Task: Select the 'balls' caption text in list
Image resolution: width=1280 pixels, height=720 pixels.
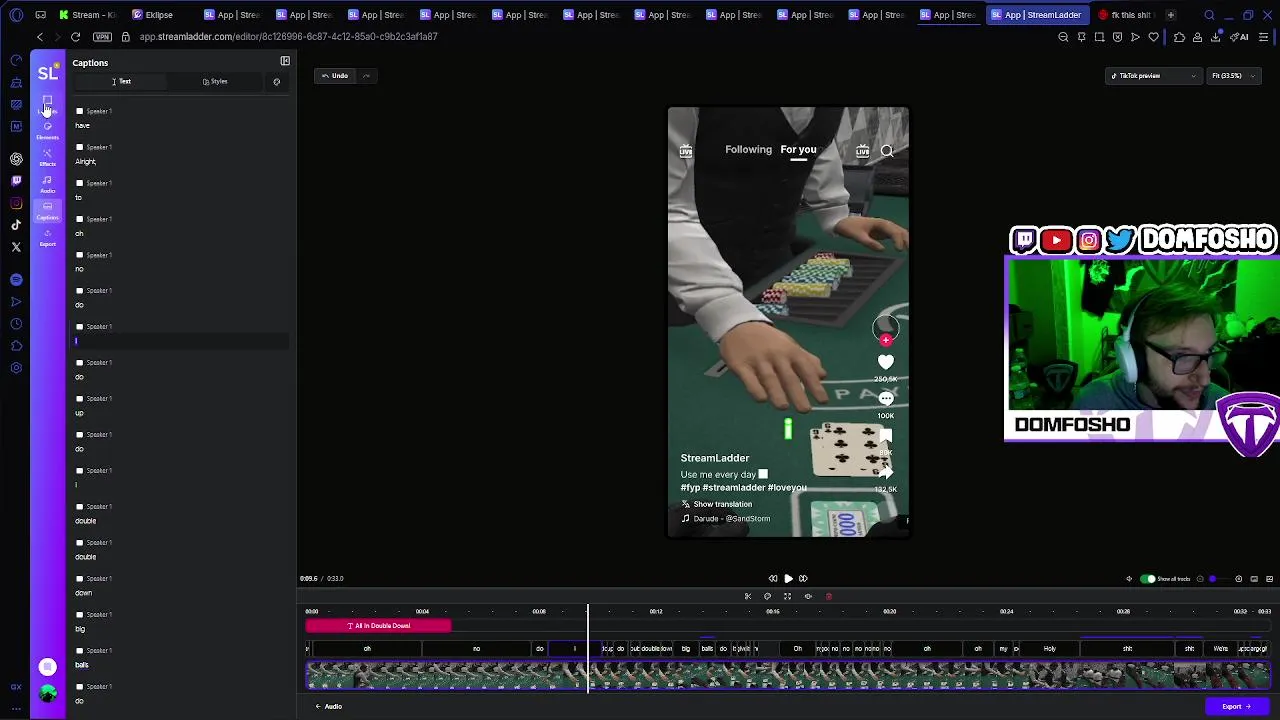Action: click(82, 665)
